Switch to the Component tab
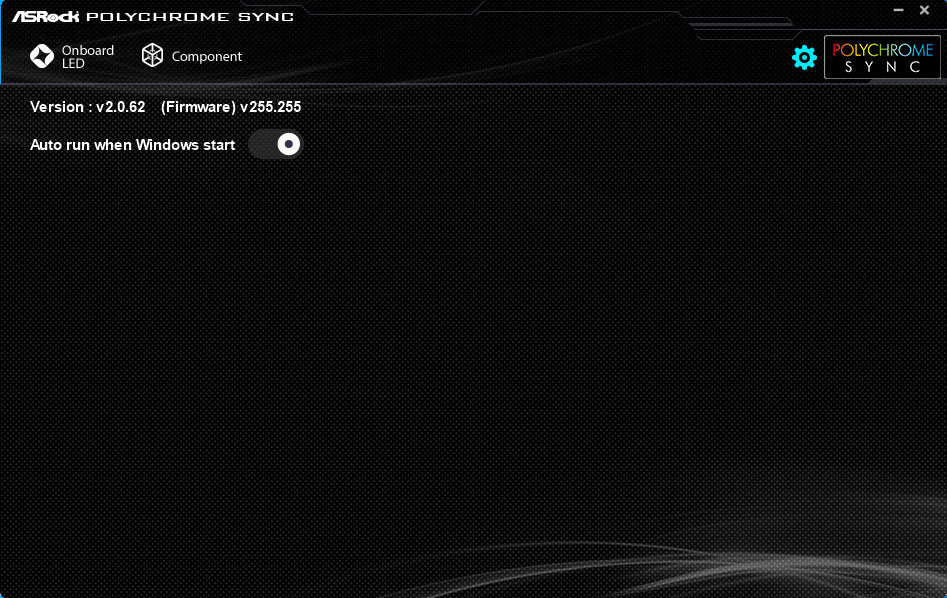This screenshot has width=947, height=598. point(191,56)
